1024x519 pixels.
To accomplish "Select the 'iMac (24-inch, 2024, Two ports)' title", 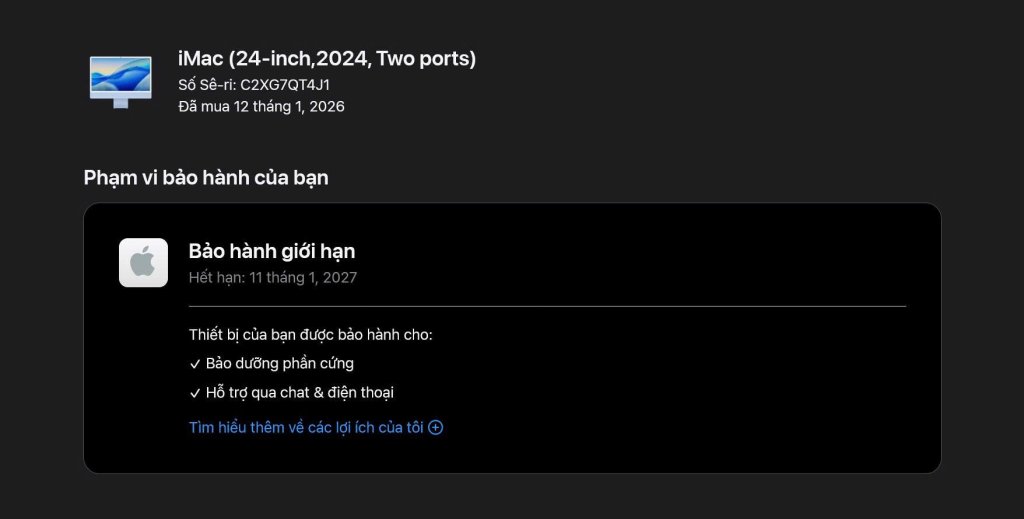I will click(327, 59).
